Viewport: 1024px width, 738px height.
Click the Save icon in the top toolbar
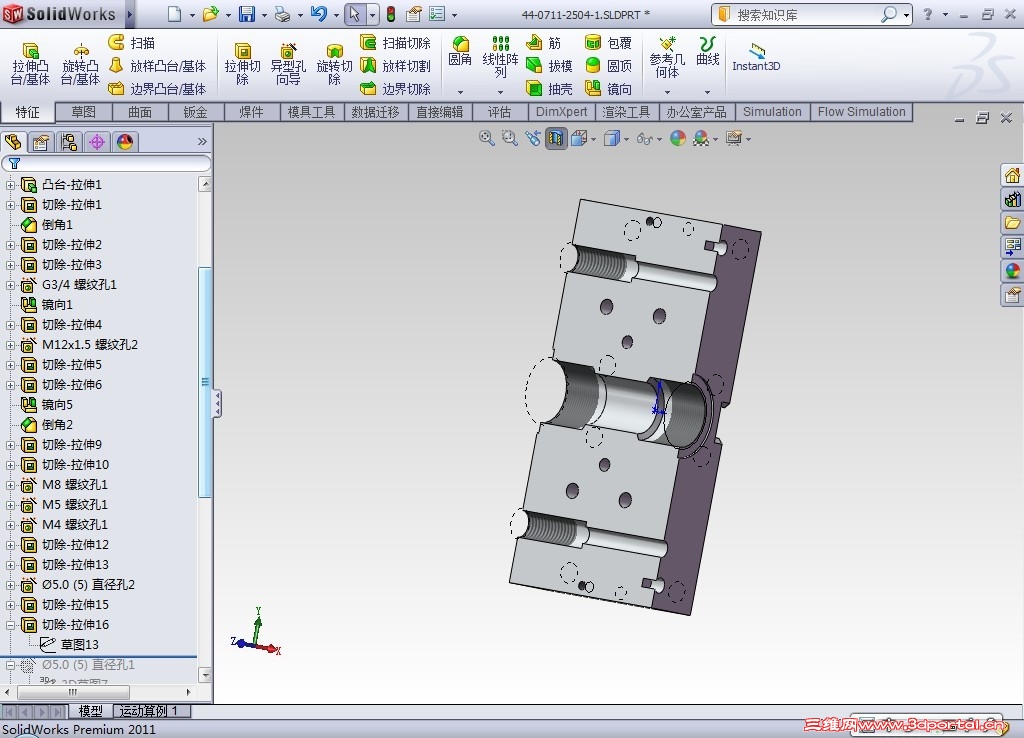point(247,14)
